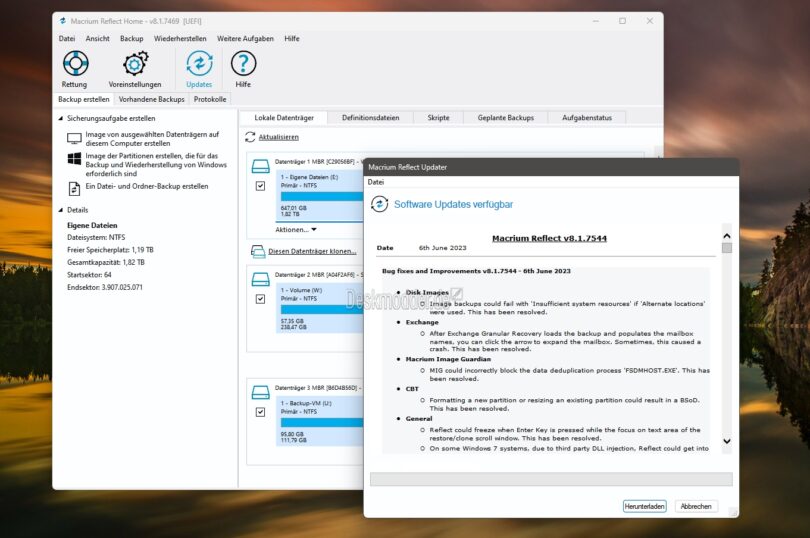Click Image der Partitionen erstellen link text
Screen dimensions: 810x538
click(156, 164)
